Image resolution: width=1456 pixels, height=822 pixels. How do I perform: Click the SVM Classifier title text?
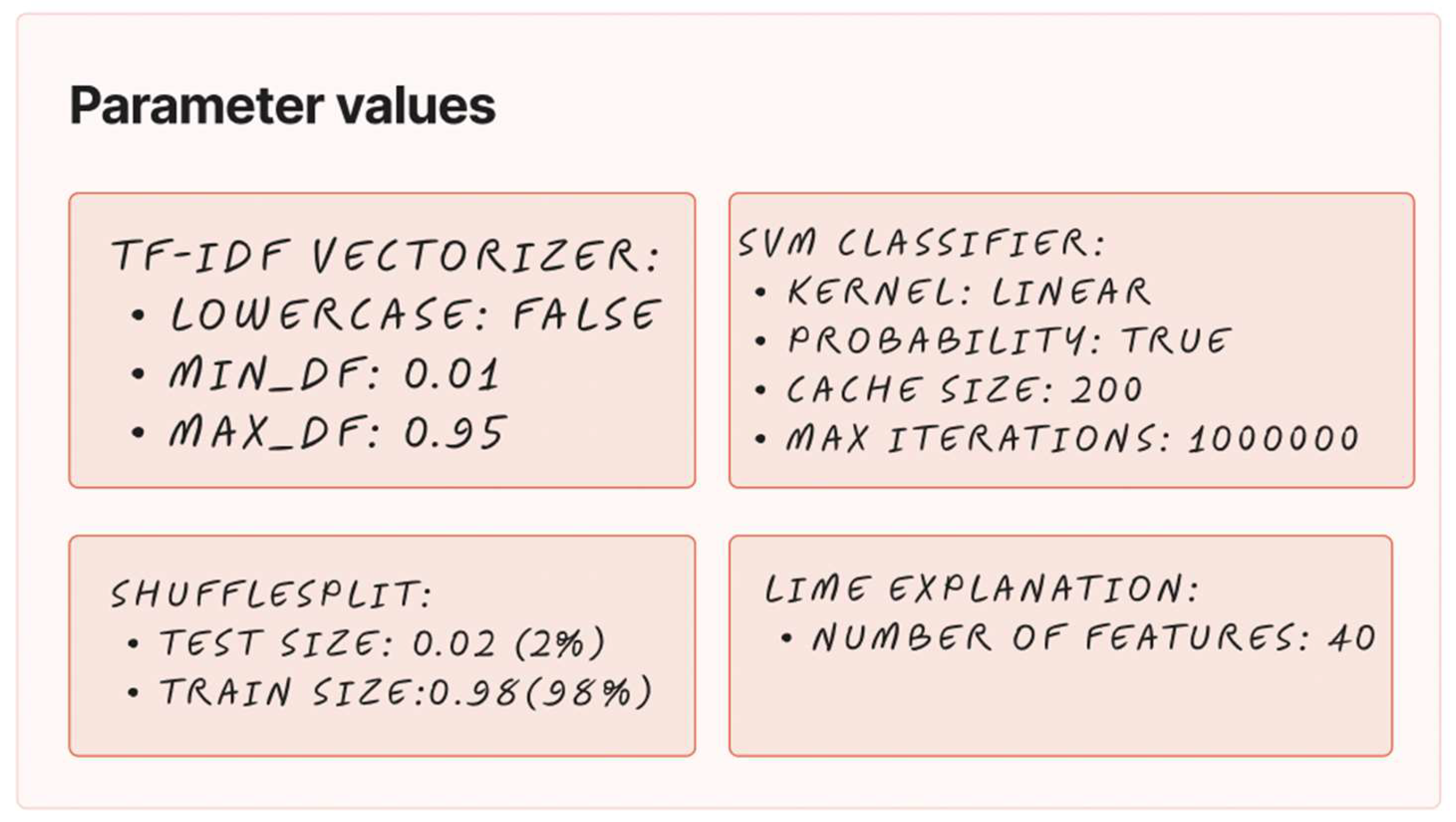[921, 243]
